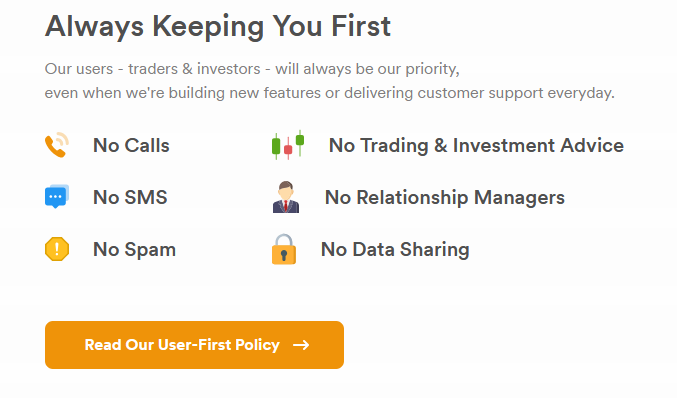Viewport: 677px width, 398px height.
Task: Click the Always Keeping You First heading
Action: pos(218,27)
